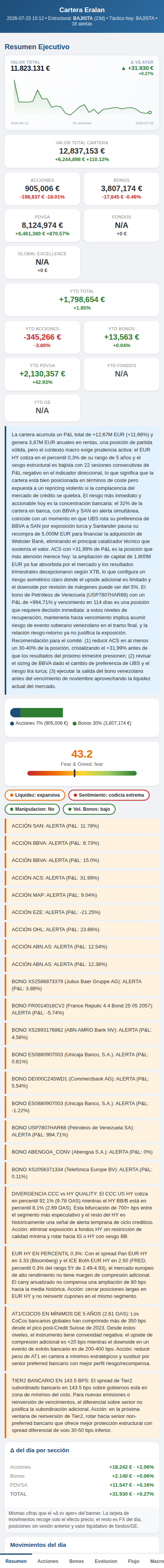Image resolution: width=164 pixels, height=1568 pixels.
Task: Click the green Bonos legend dot
Action: pyautogui.click(x=75, y=724)
